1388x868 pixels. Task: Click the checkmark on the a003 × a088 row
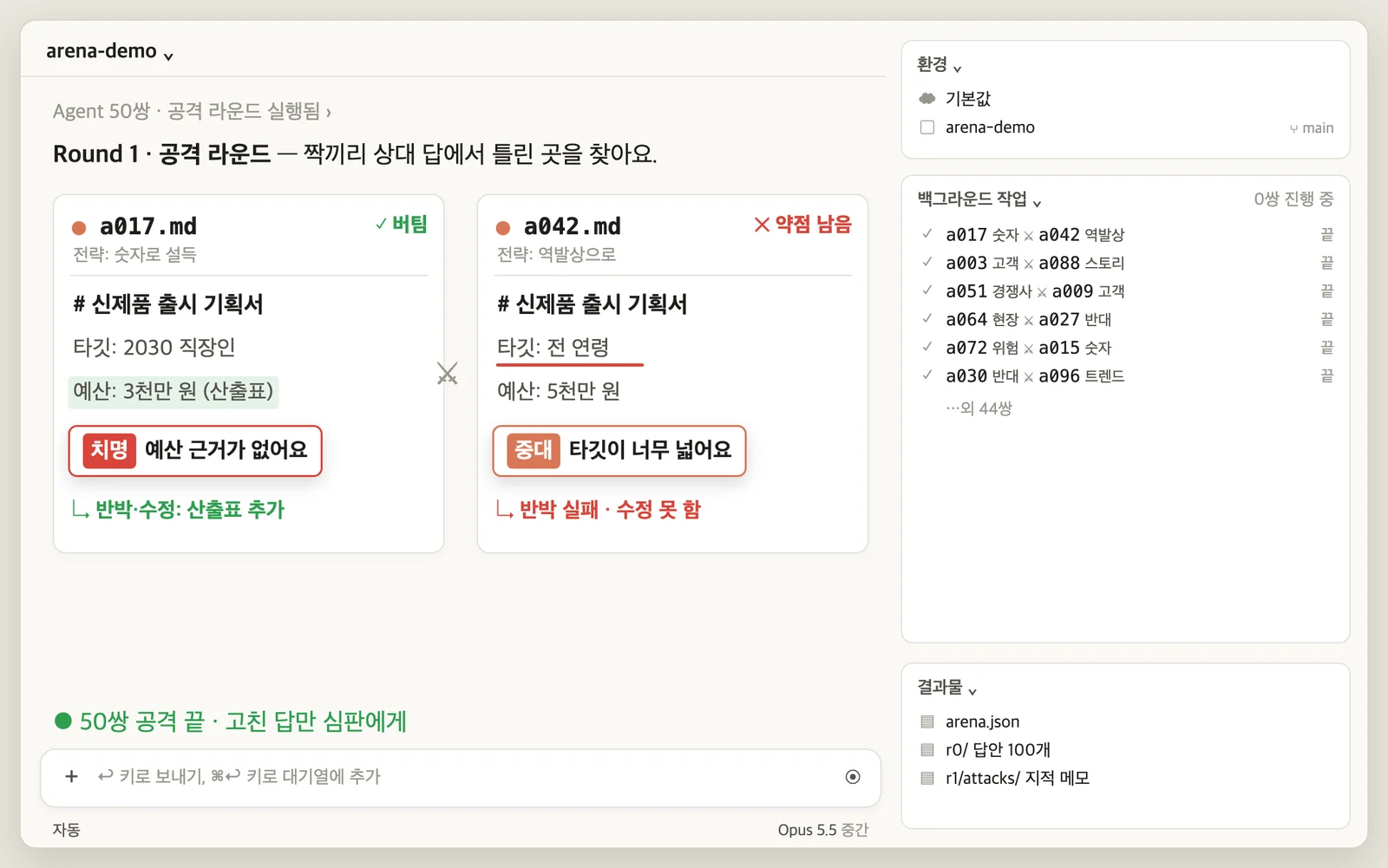point(927,262)
